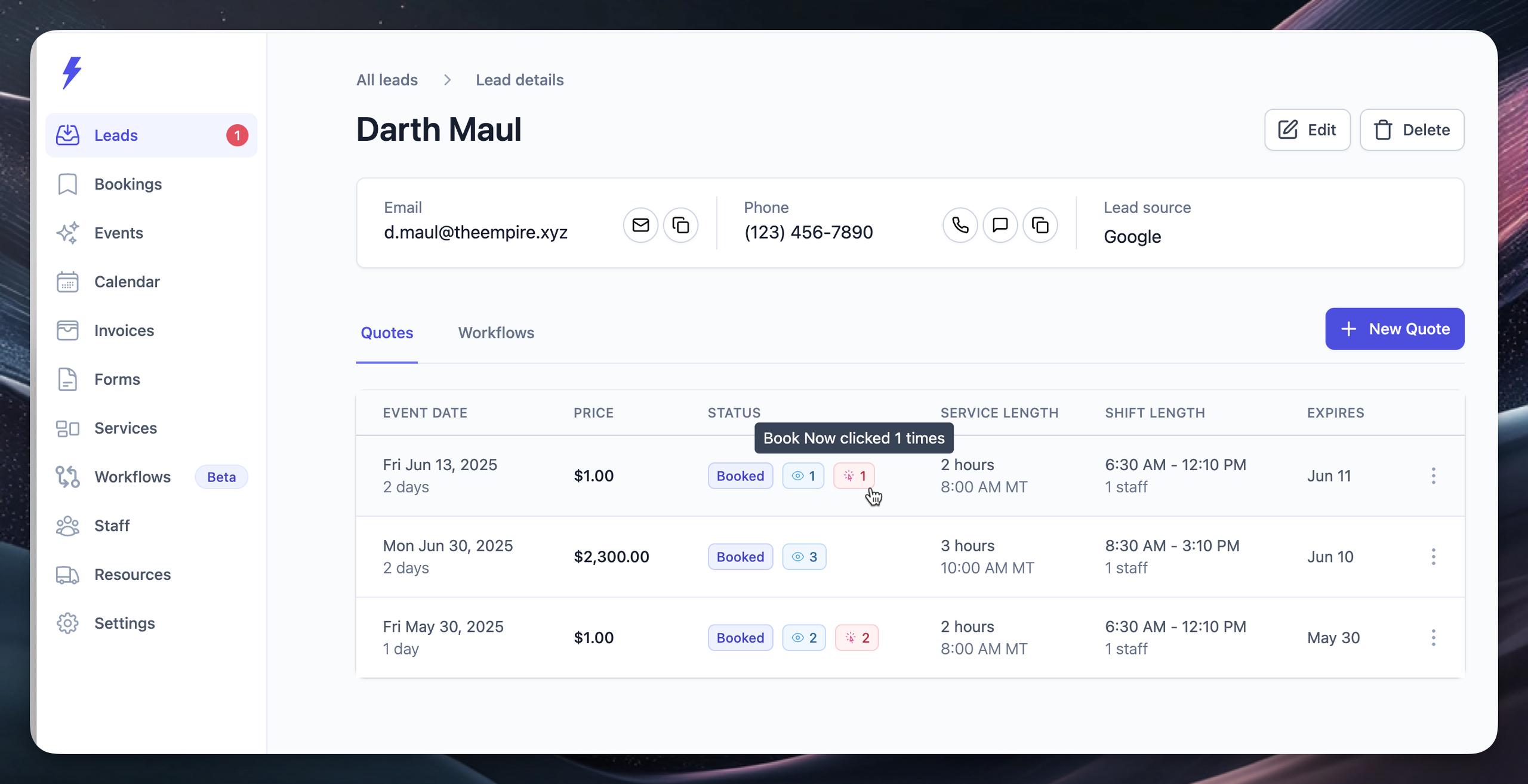Click the Book Now clicks badge showing 2
Viewport: 1528px width, 784px height.
click(x=857, y=638)
